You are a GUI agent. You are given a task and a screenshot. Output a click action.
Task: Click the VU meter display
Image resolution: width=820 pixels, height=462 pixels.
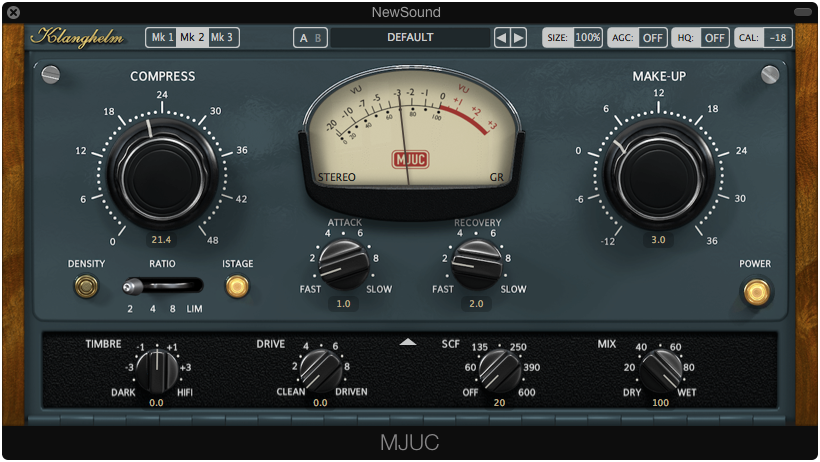(411, 128)
